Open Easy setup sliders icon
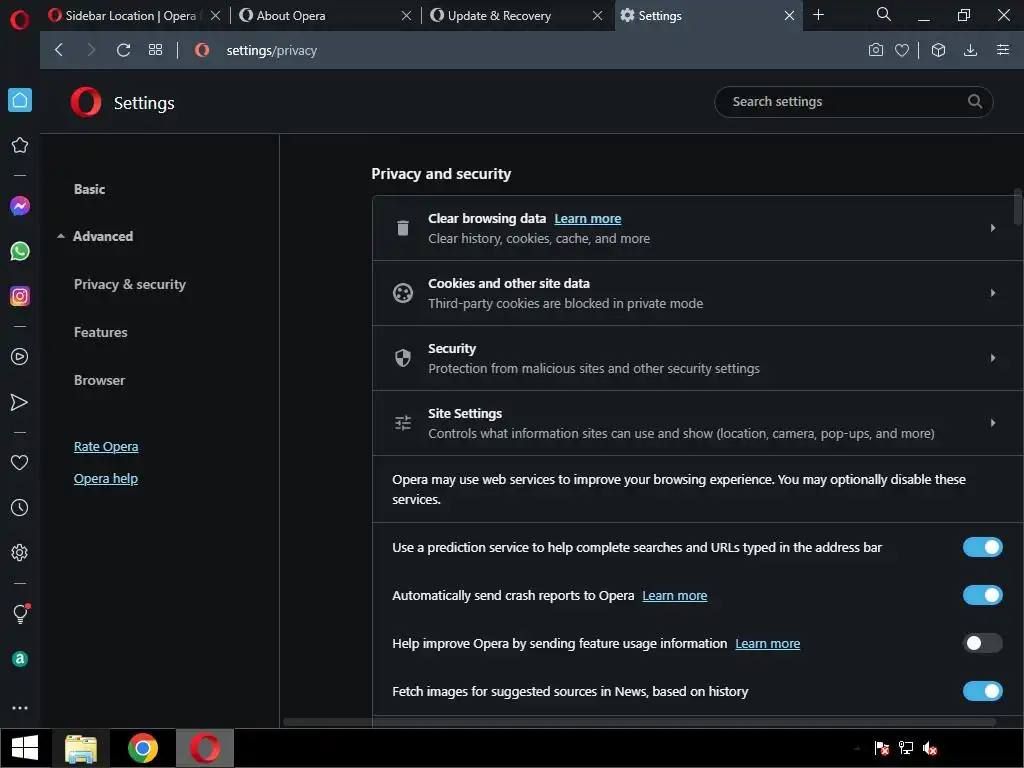Image resolution: width=1024 pixels, height=768 pixels. [1003, 50]
